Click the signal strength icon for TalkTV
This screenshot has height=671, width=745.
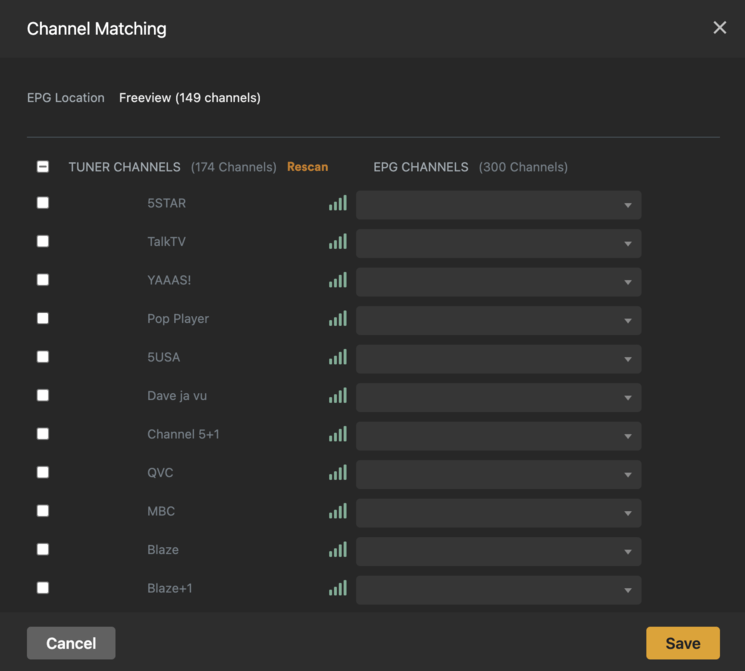(338, 242)
